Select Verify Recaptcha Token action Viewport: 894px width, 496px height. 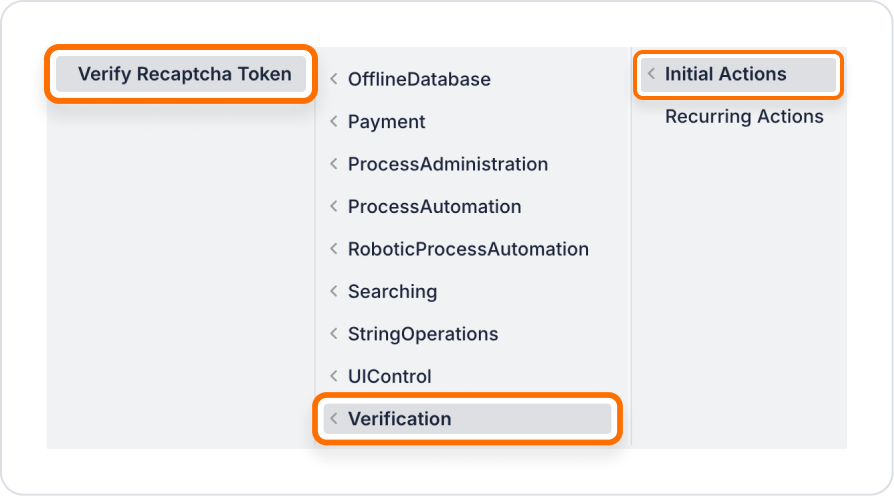pos(181,74)
